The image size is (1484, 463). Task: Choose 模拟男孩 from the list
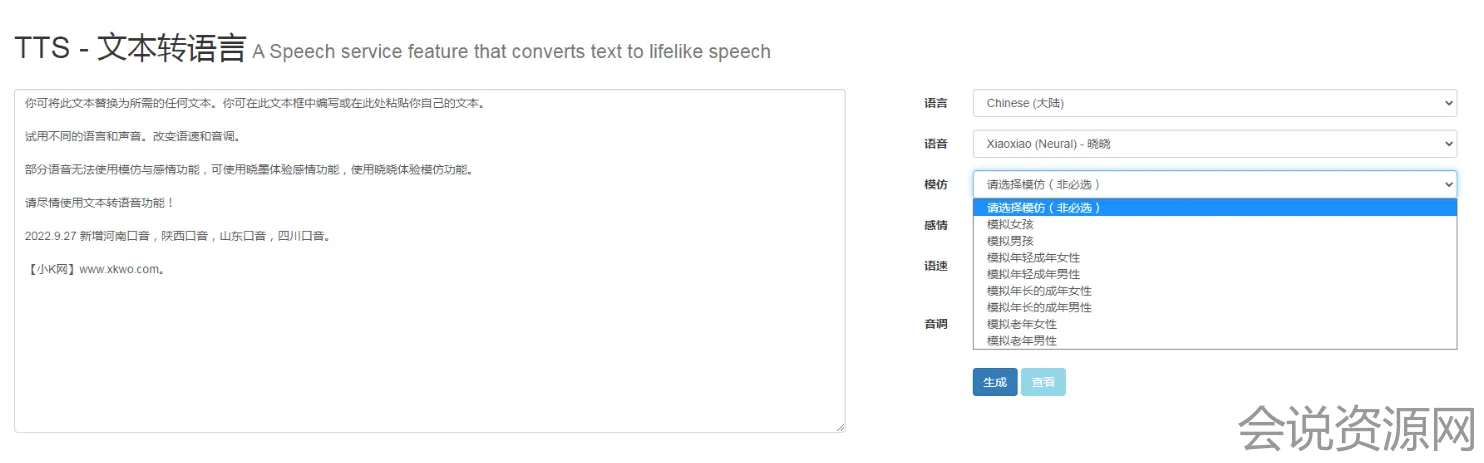click(x=1010, y=241)
